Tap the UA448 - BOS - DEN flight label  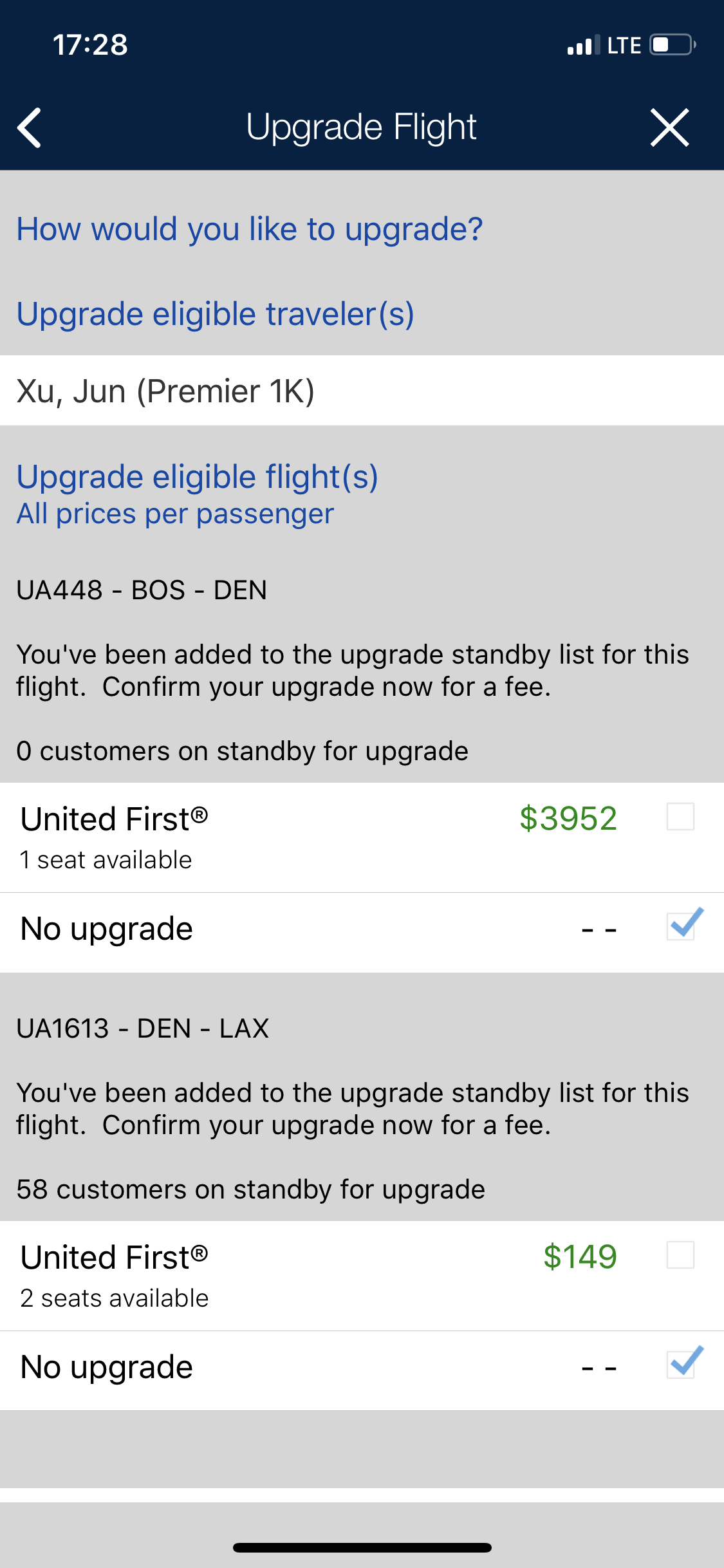[142, 590]
